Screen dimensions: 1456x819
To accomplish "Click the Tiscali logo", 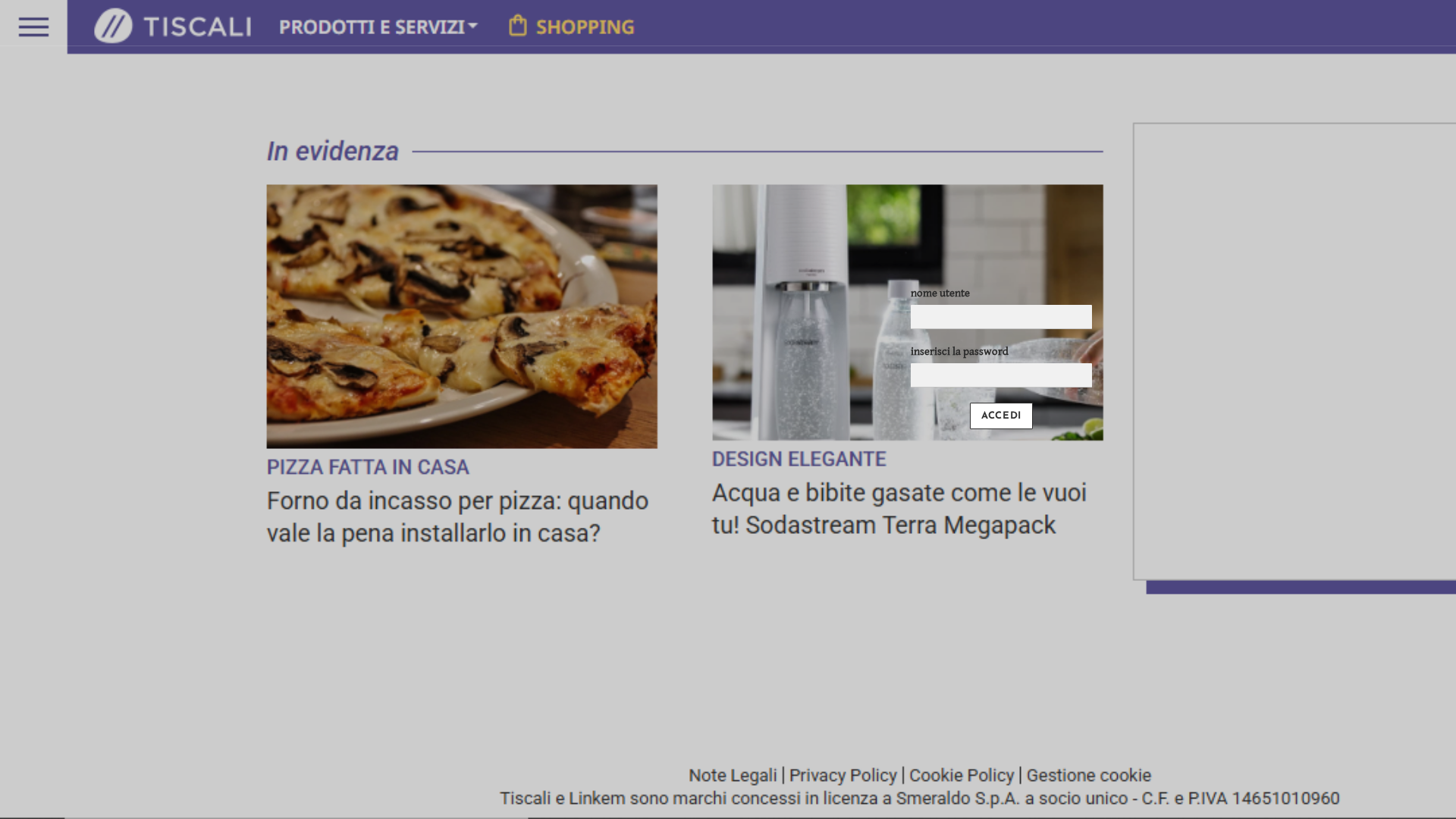I will tap(173, 27).
